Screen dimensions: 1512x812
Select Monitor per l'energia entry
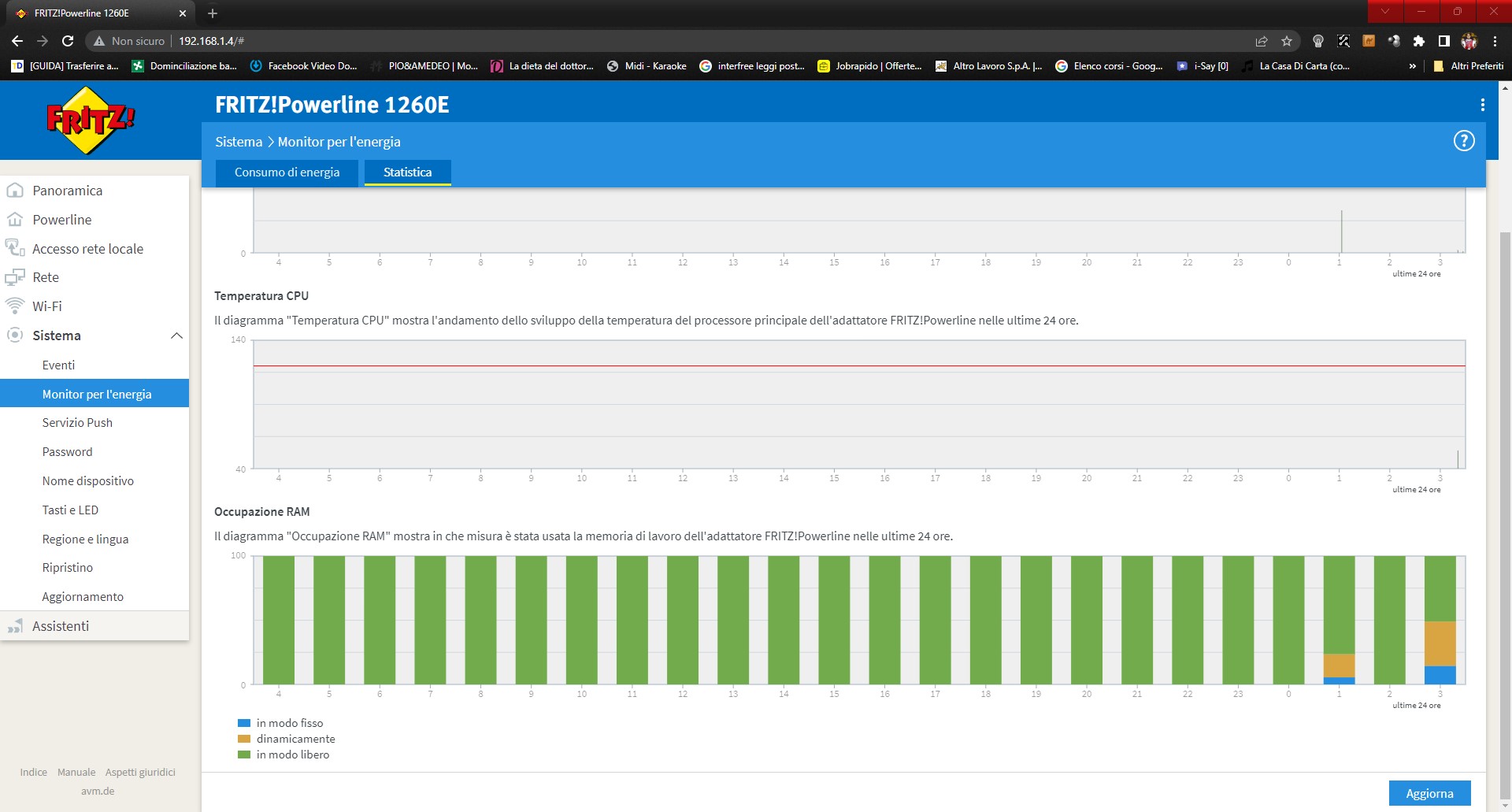pos(94,394)
